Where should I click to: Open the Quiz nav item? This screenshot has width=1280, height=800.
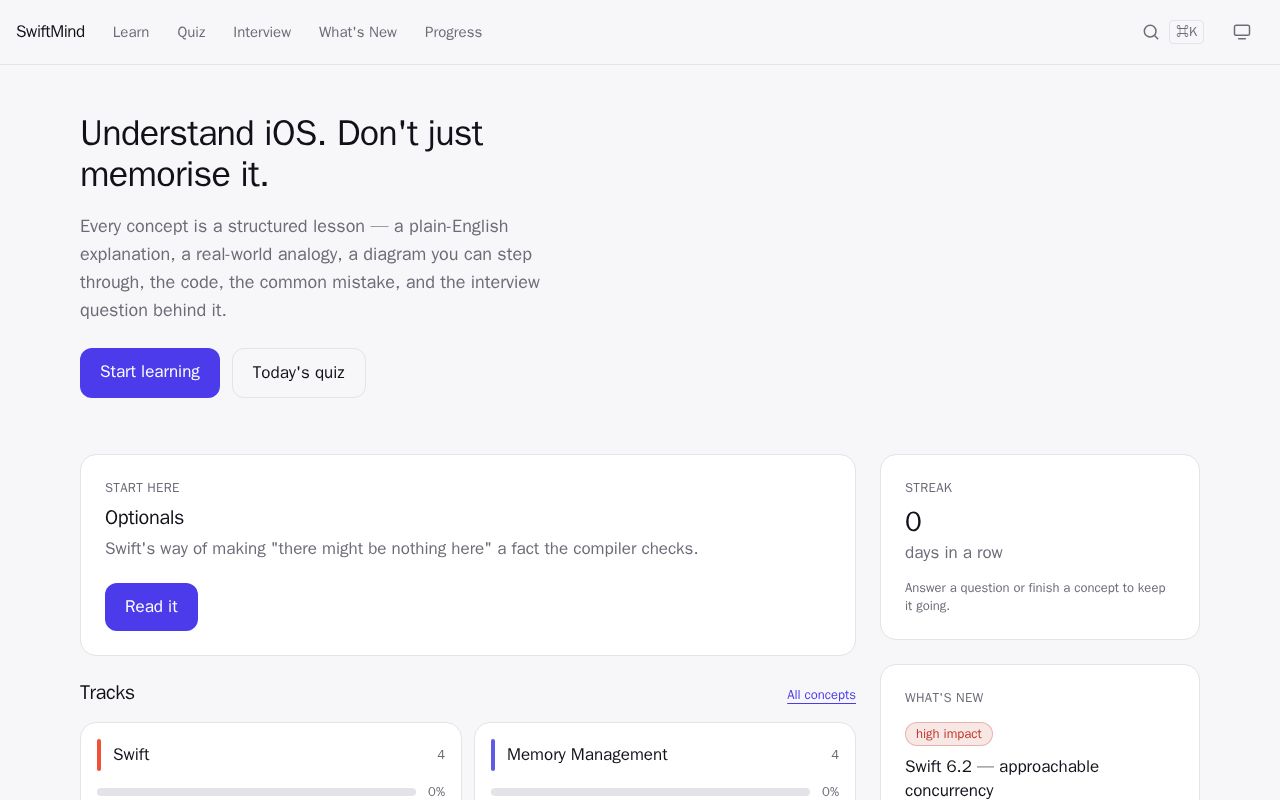pos(191,32)
